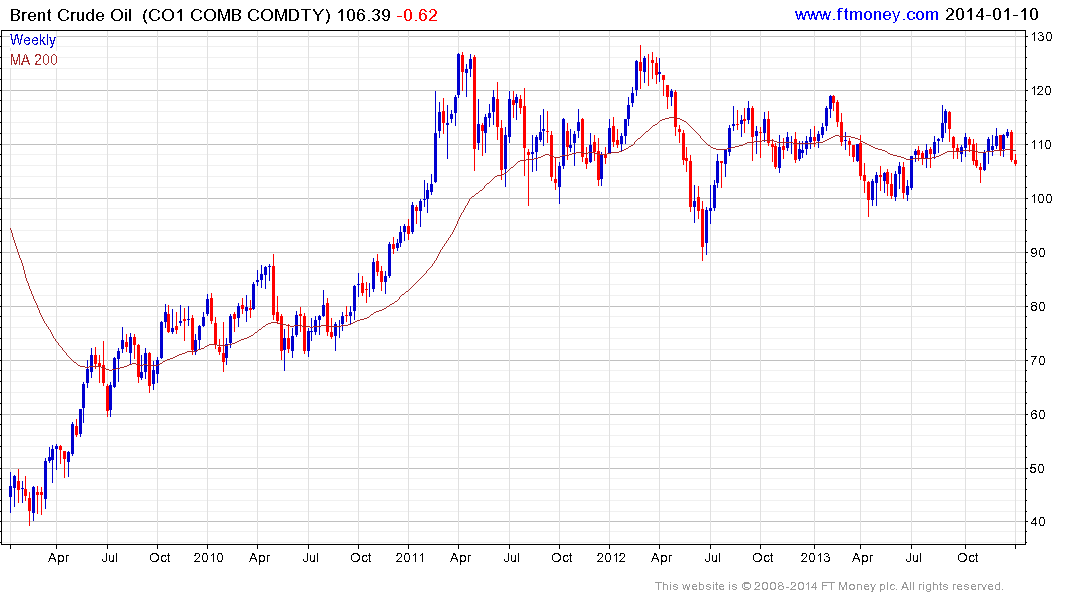Click the 'Oct' label just before 2010

pyautogui.click(x=160, y=557)
